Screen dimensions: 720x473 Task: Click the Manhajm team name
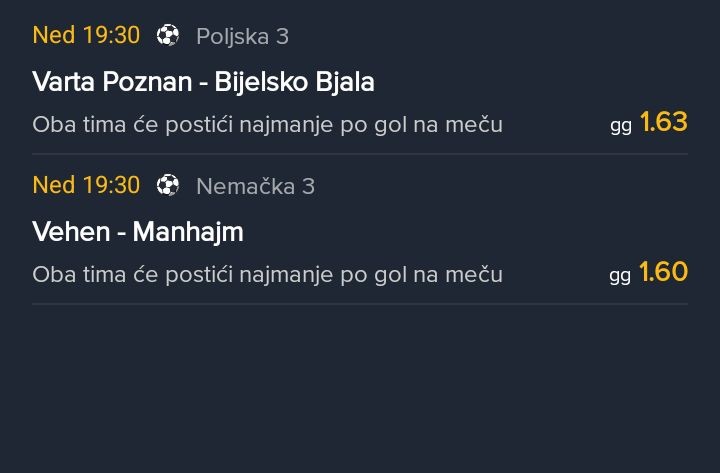[188, 232]
